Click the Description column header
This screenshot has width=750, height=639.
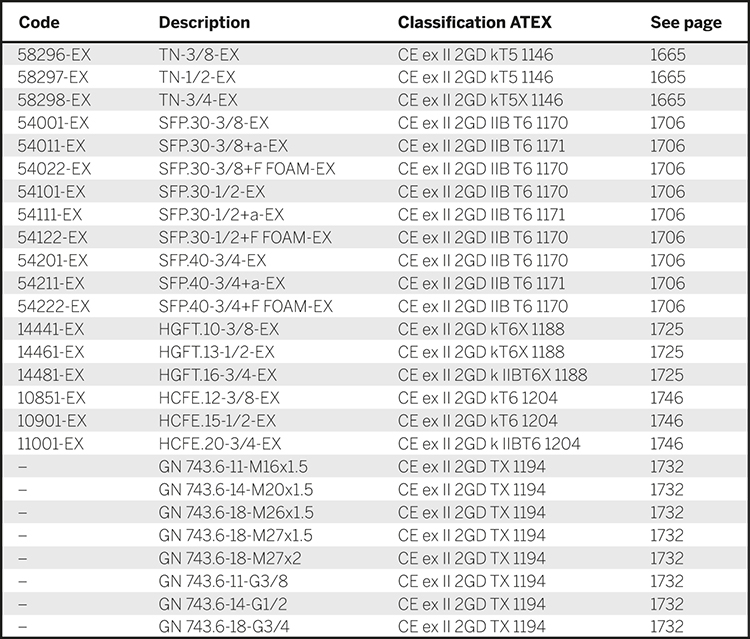[204, 22]
